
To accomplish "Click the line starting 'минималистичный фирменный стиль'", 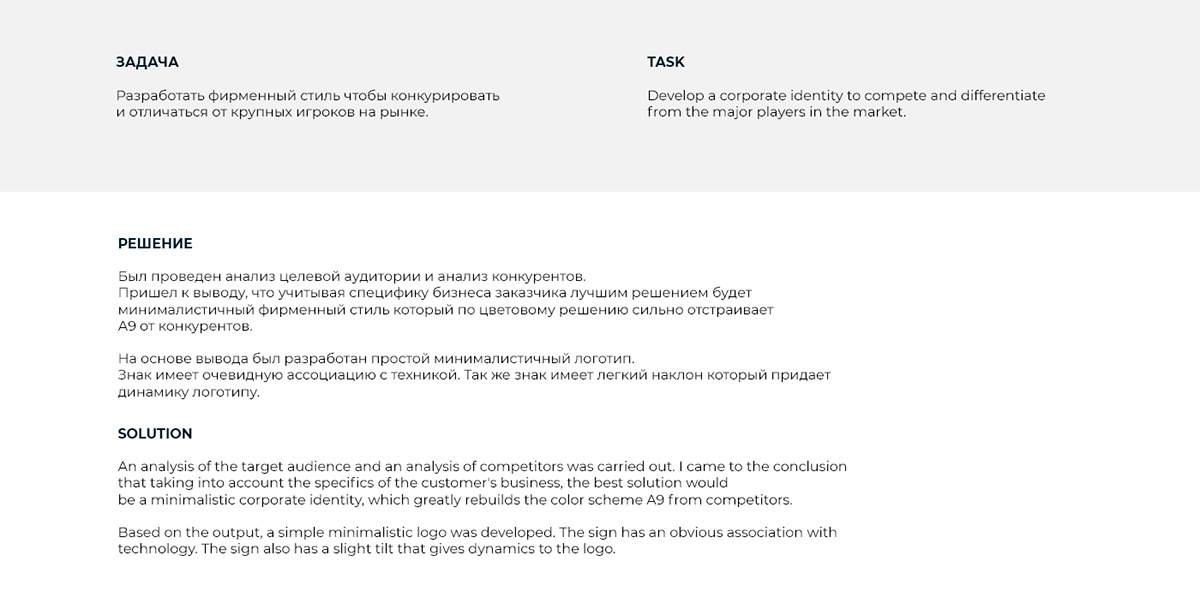I will [445, 310].
